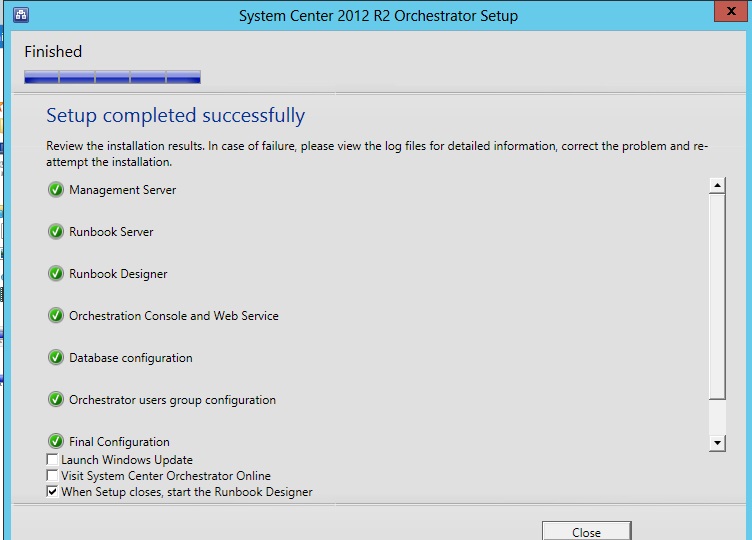Viewport: 752px width, 540px height.
Task: Uncheck start the Runbook Designer option
Action: 52,492
